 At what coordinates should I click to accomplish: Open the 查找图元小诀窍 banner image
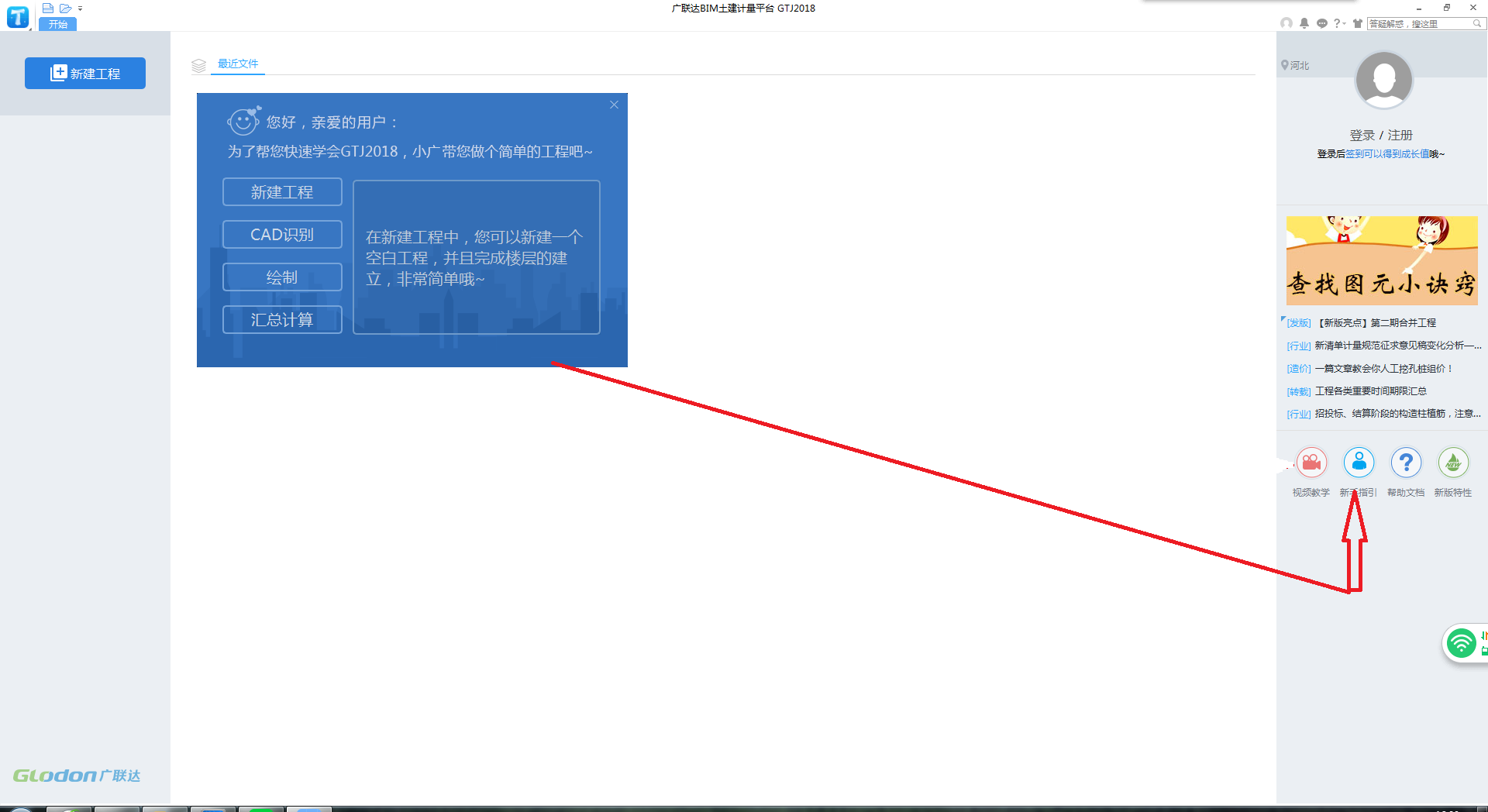click(x=1382, y=260)
